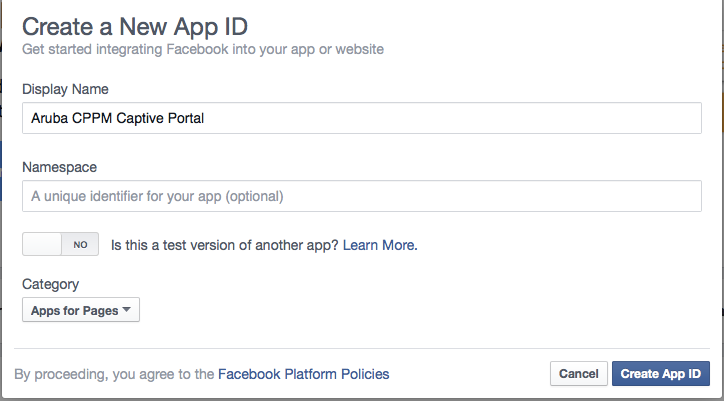This screenshot has height=401, width=724.
Task: Click the test version question text
Action: click(x=225, y=245)
